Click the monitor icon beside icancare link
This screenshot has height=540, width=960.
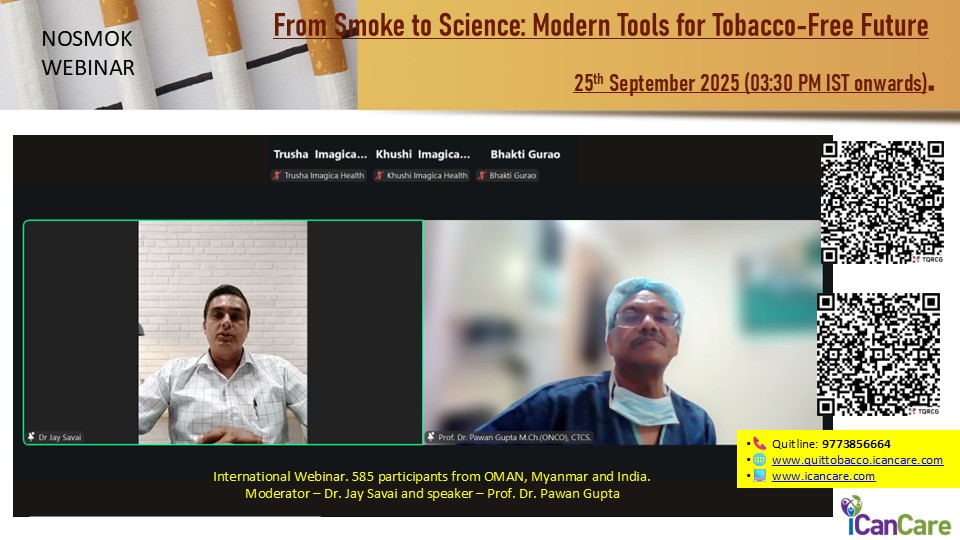pyautogui.click(x=760, y=475)
